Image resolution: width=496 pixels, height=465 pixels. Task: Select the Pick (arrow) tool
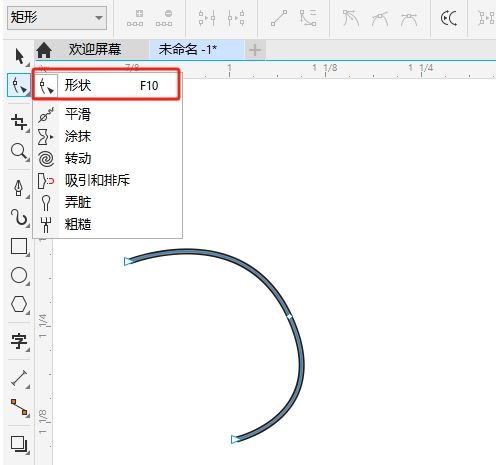tap(19, 57)
